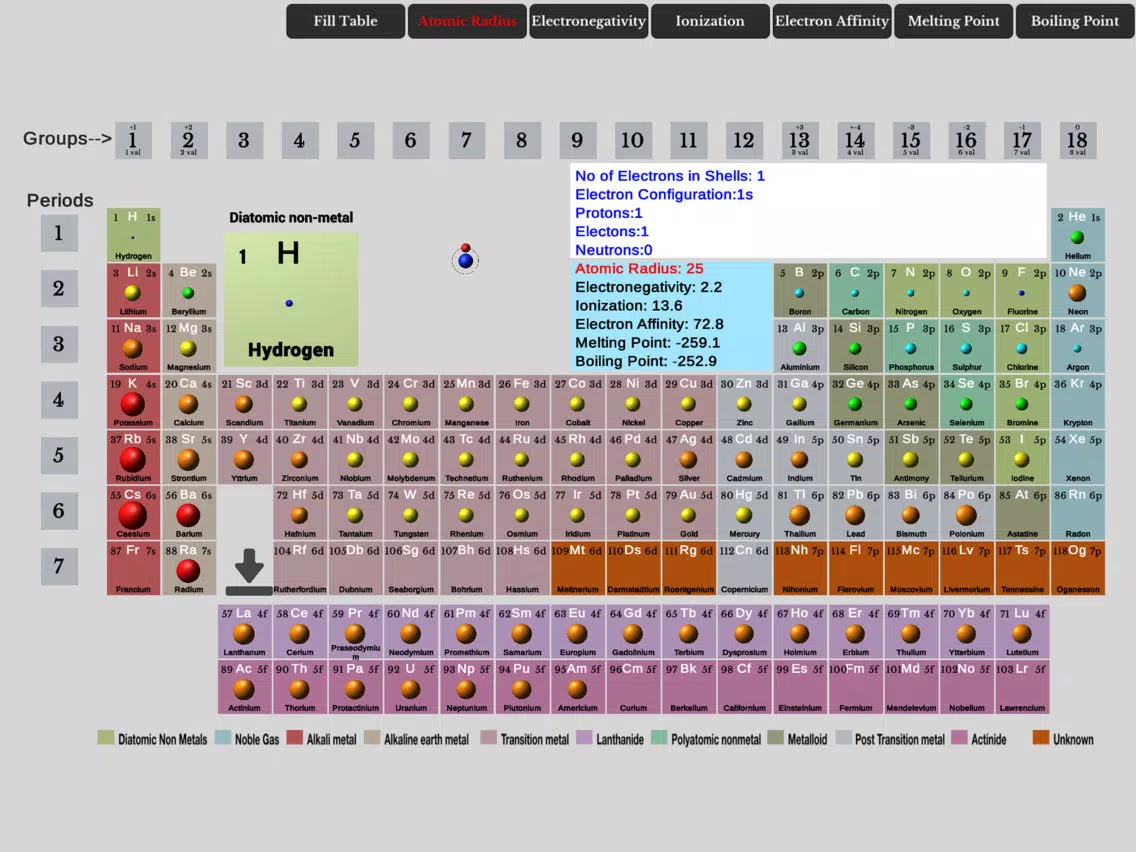Click the Oganesson element tile

[x=1077, y=569]
